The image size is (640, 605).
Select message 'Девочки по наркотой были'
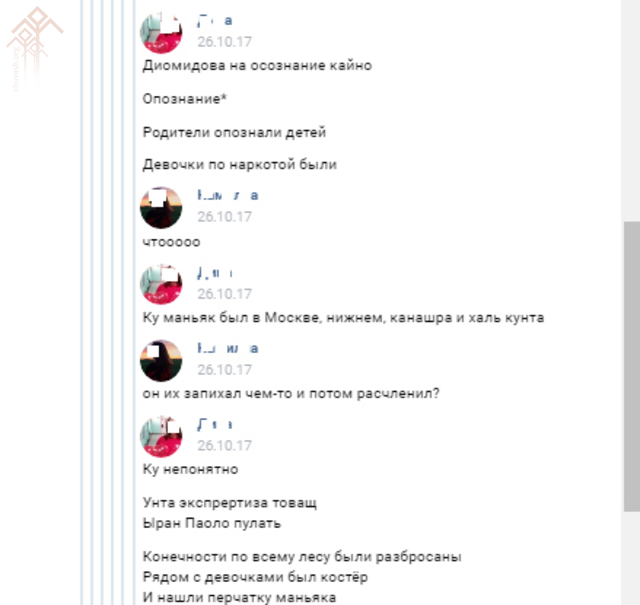[240, 165]
